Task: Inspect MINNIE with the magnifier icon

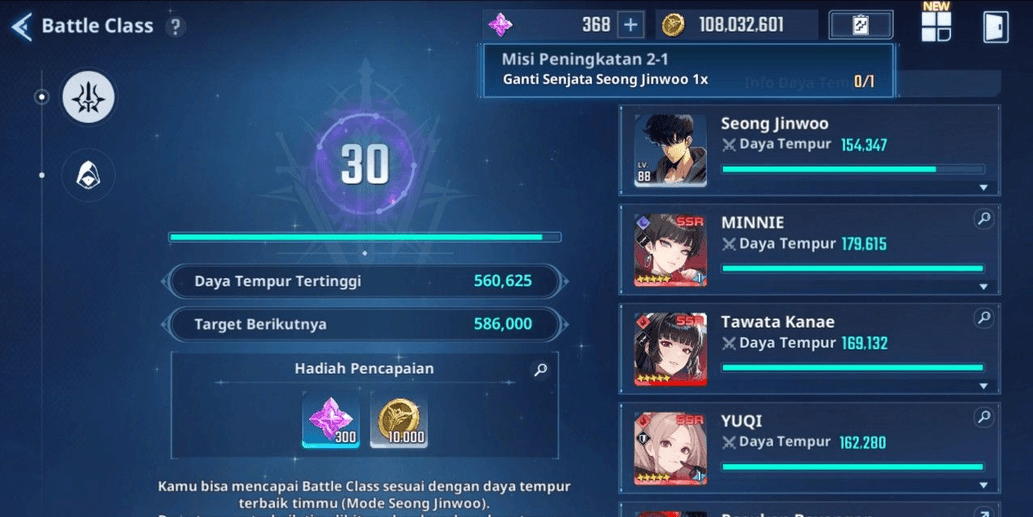Action: pyautogui.click(x=984, y=219)
